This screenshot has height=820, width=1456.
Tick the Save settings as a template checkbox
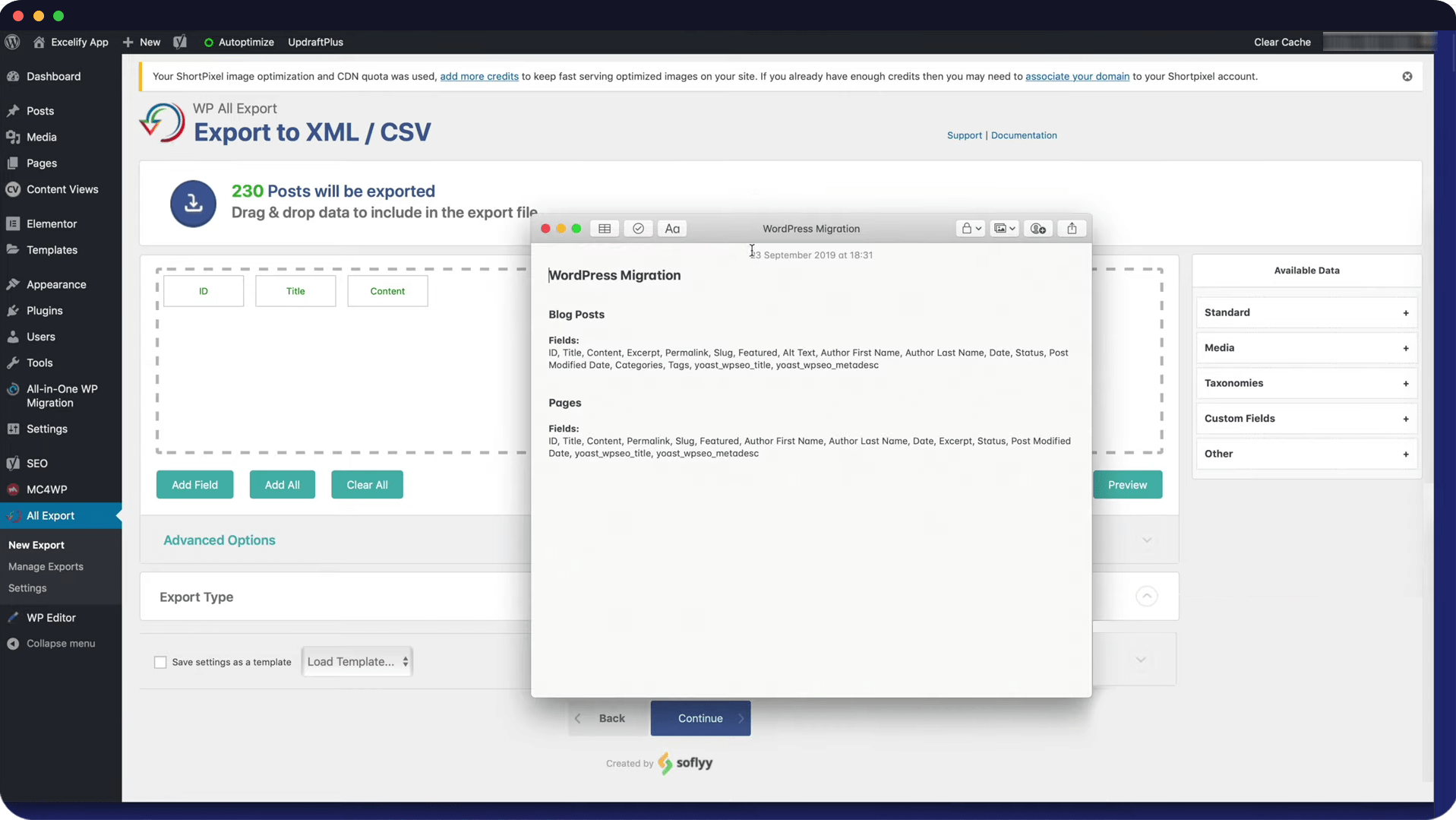click(160, 662)
